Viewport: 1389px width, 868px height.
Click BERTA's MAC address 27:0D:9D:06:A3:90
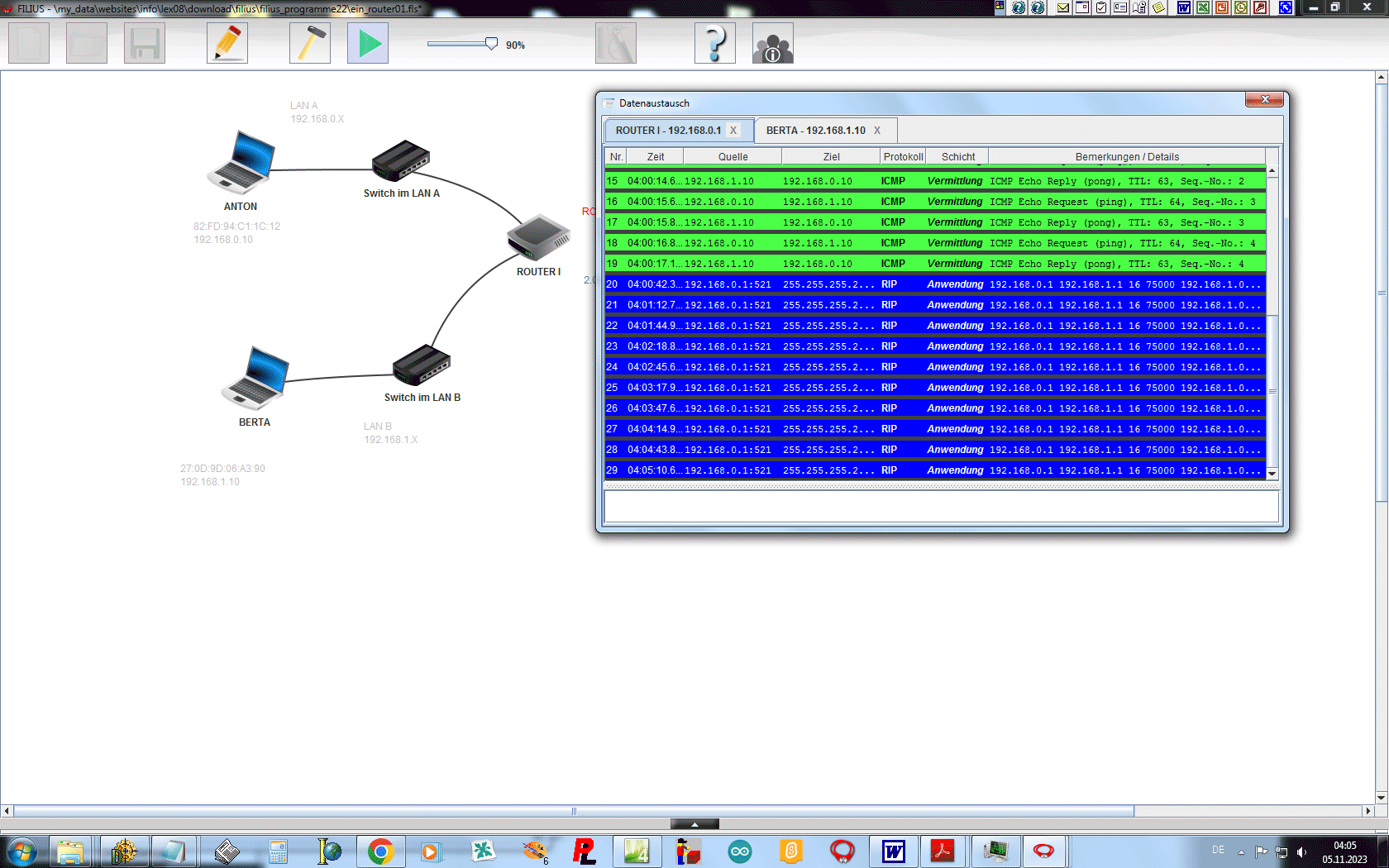(x=223, y=469)
